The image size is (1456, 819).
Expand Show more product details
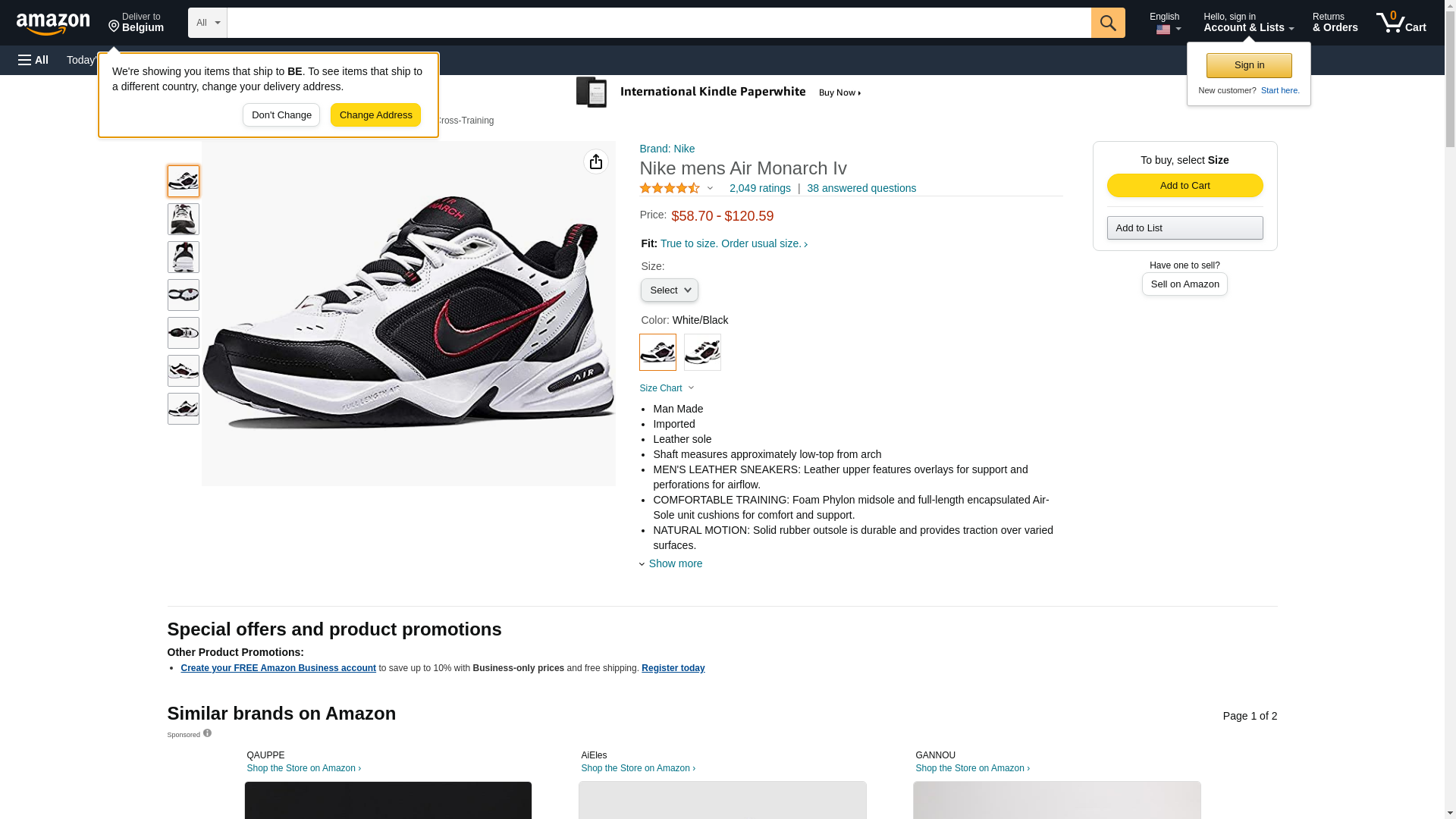coord(674,563)
